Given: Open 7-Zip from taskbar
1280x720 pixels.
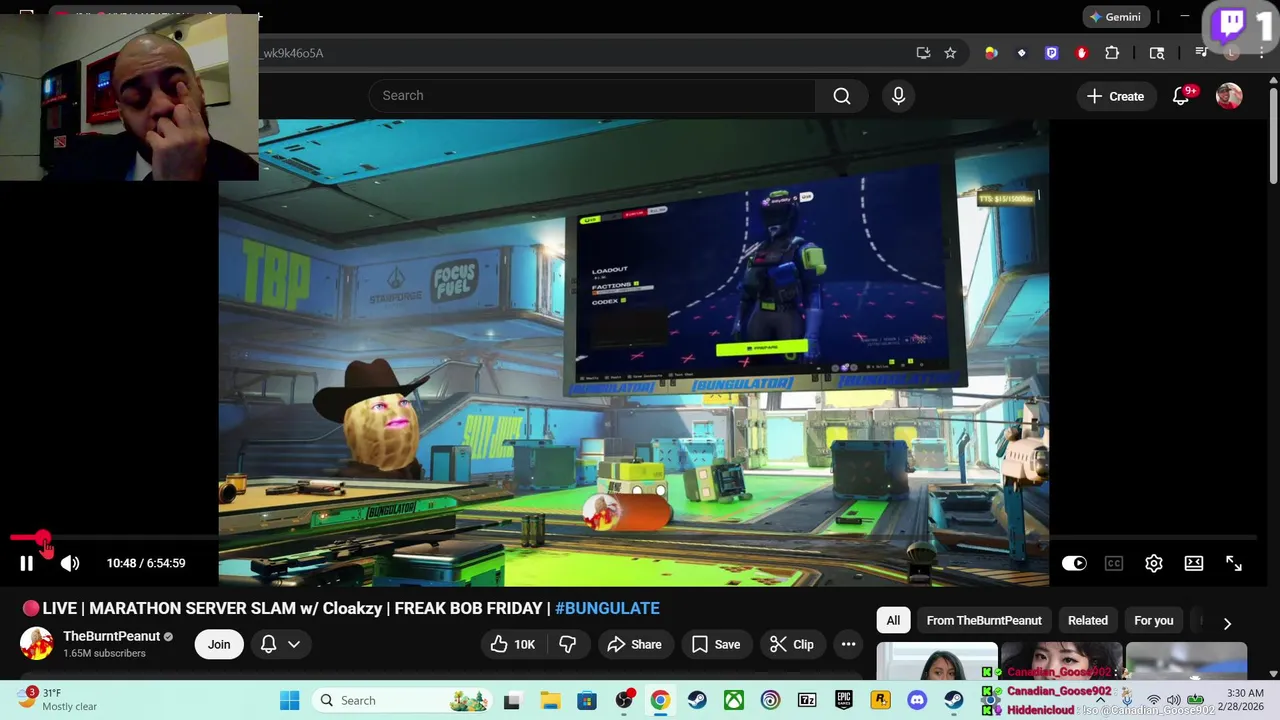Looking at the screenshot, I should [x=807, y=701].
